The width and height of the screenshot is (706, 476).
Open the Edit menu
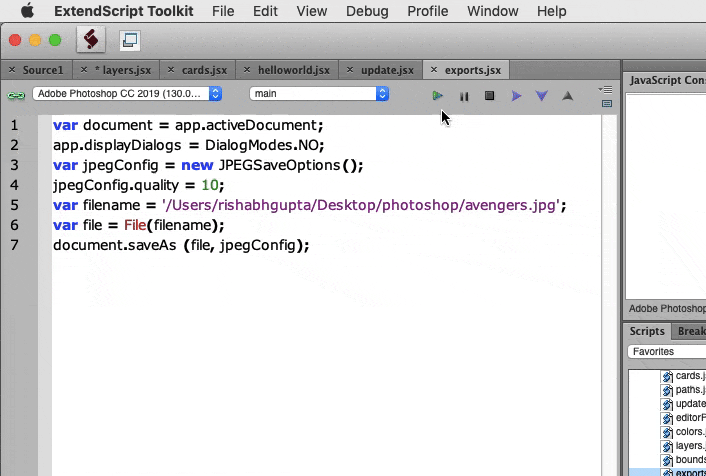(x=265, y=11)
